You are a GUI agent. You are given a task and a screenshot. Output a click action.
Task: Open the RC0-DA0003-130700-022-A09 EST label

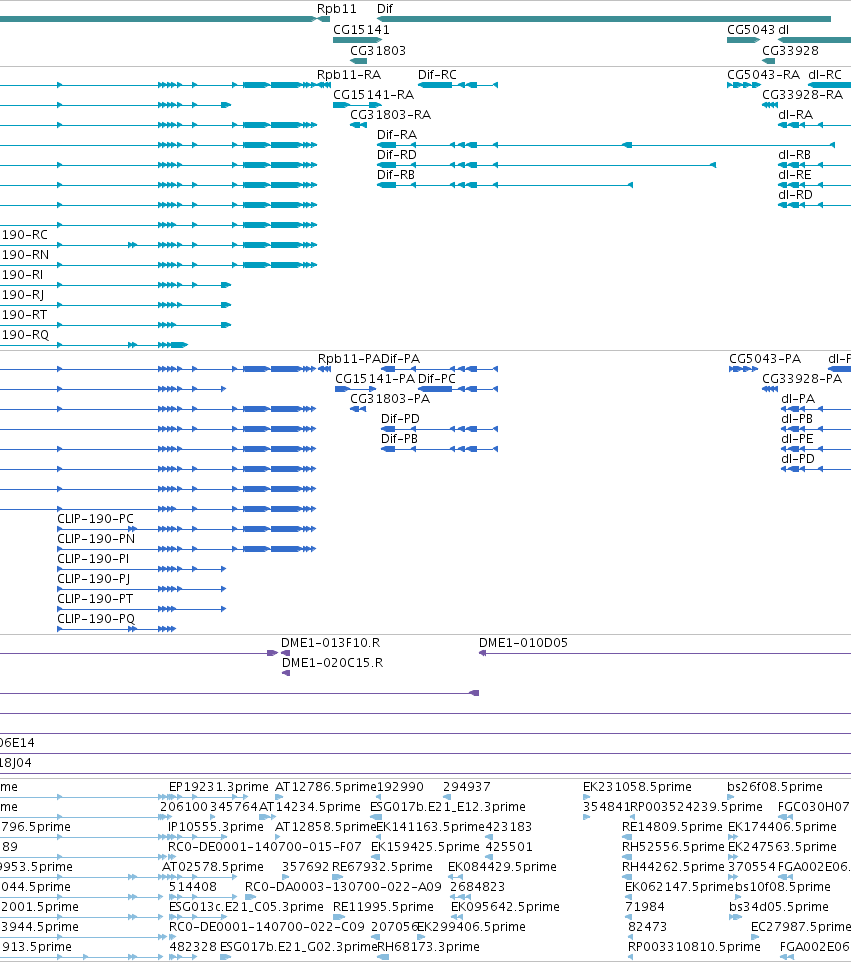tap(343, 887)
